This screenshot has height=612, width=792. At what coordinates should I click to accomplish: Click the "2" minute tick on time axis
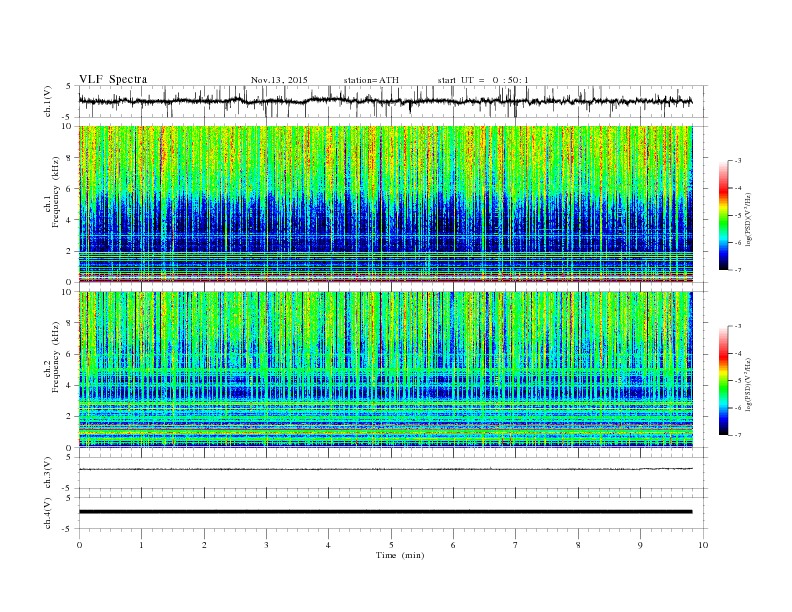204,545
